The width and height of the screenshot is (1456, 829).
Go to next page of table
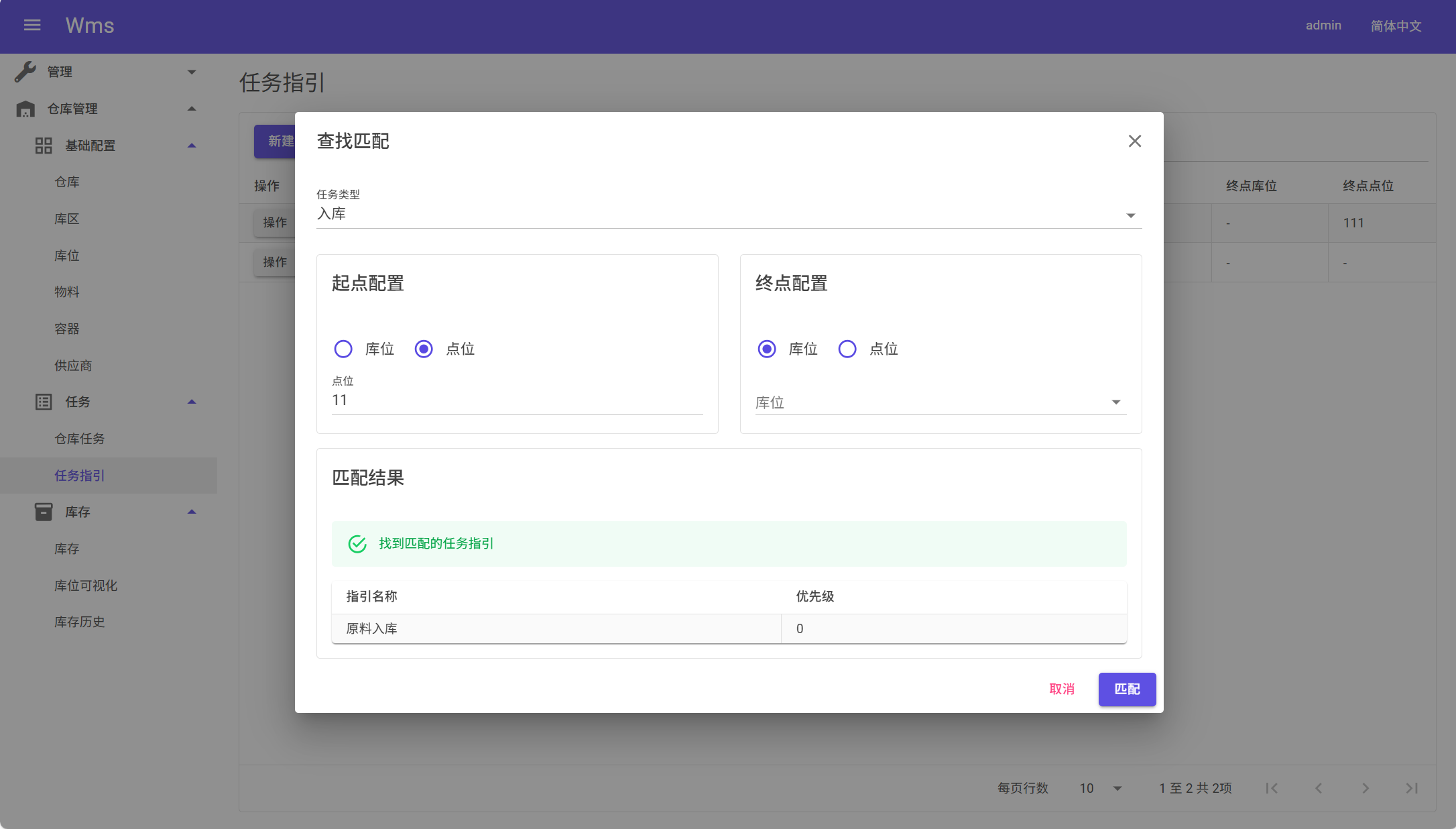point(1366,788)
